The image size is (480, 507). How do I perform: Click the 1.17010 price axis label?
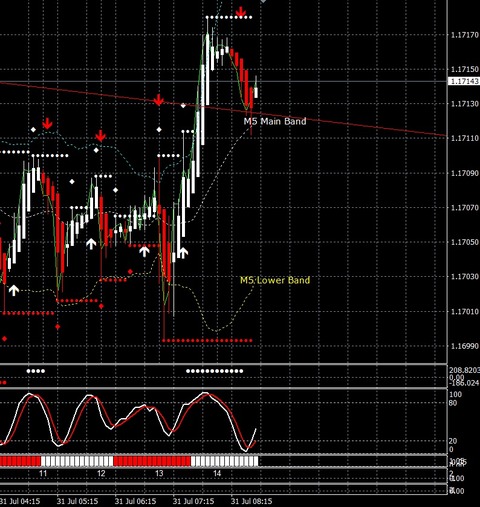(465, 311)
